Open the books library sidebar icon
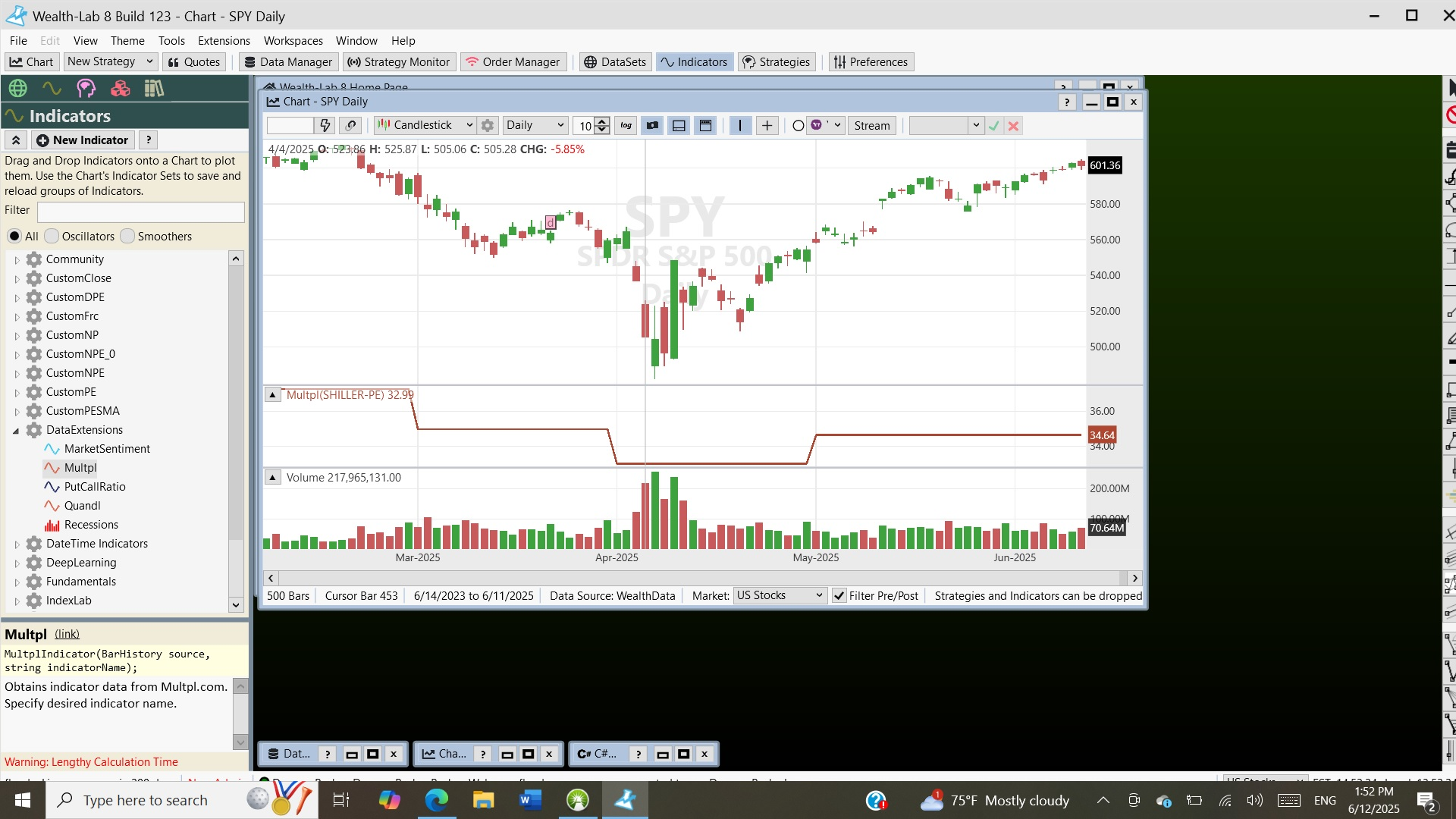This screenshot has width=1456, height=819. tap(154, 88)
